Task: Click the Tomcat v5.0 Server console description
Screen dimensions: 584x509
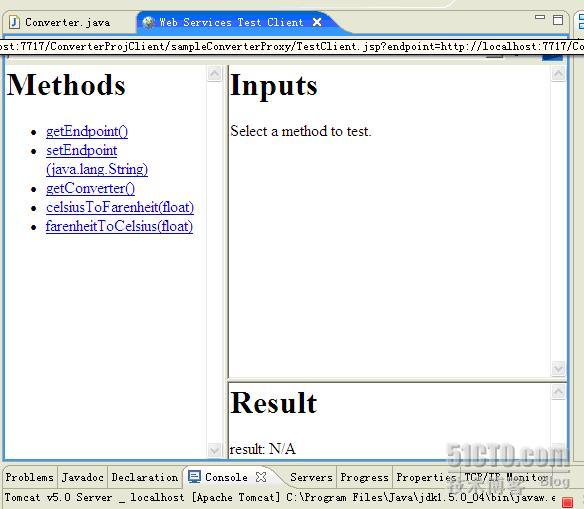Action: [279, 497]
